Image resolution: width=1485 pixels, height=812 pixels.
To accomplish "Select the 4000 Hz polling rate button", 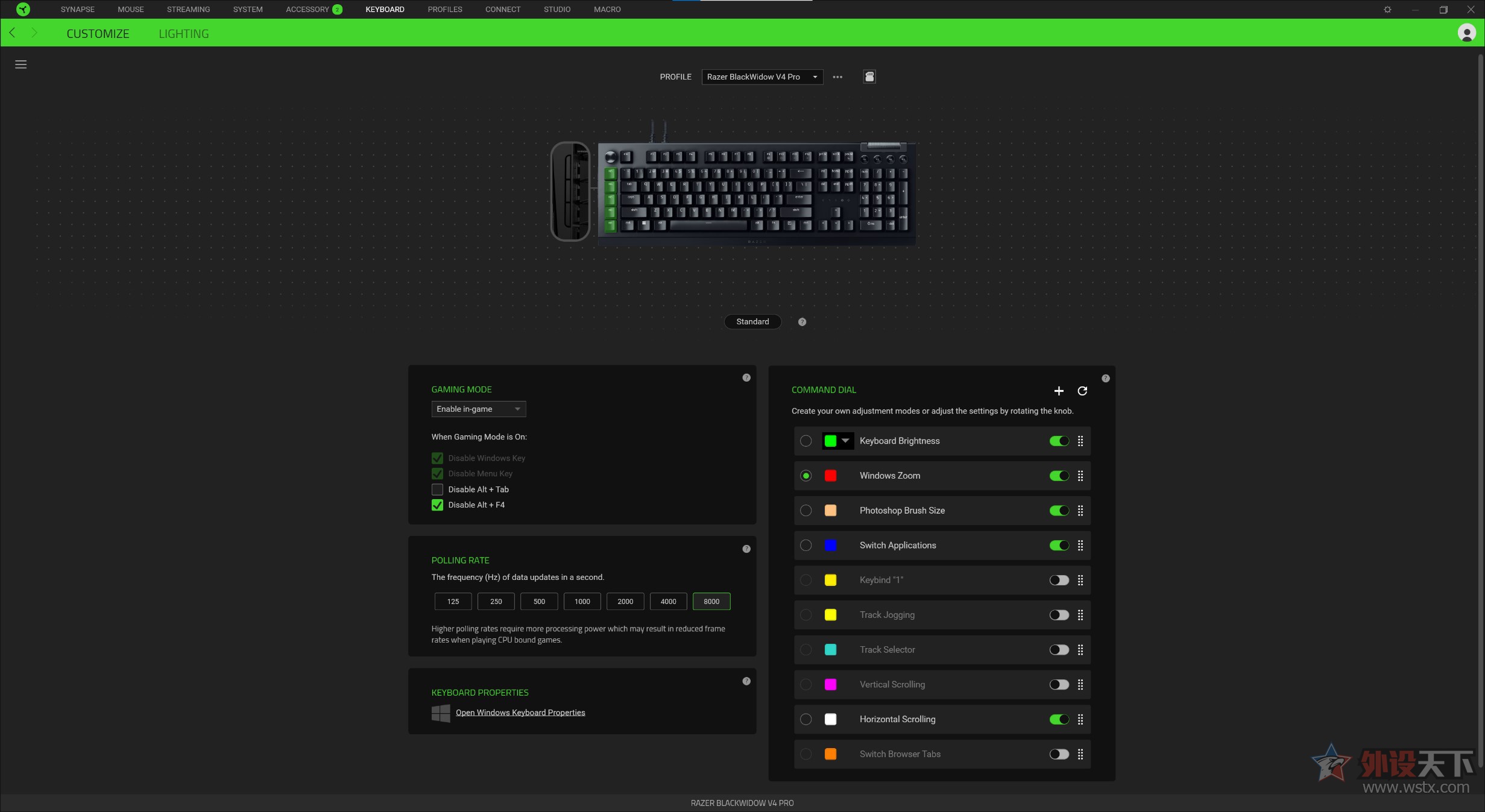I will 668,601.
